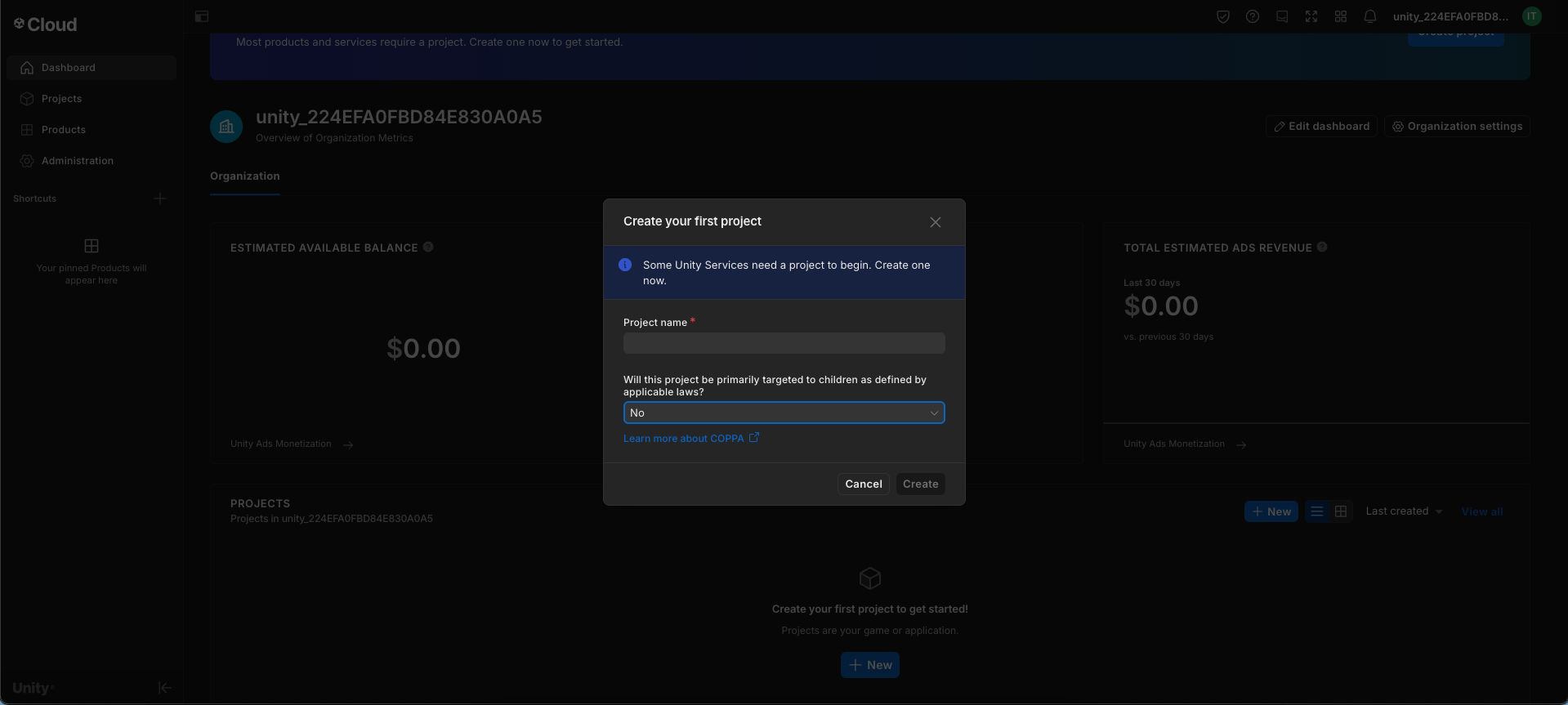Click the $0.00 value under Last 30 days

click(x=1161, y=306)
